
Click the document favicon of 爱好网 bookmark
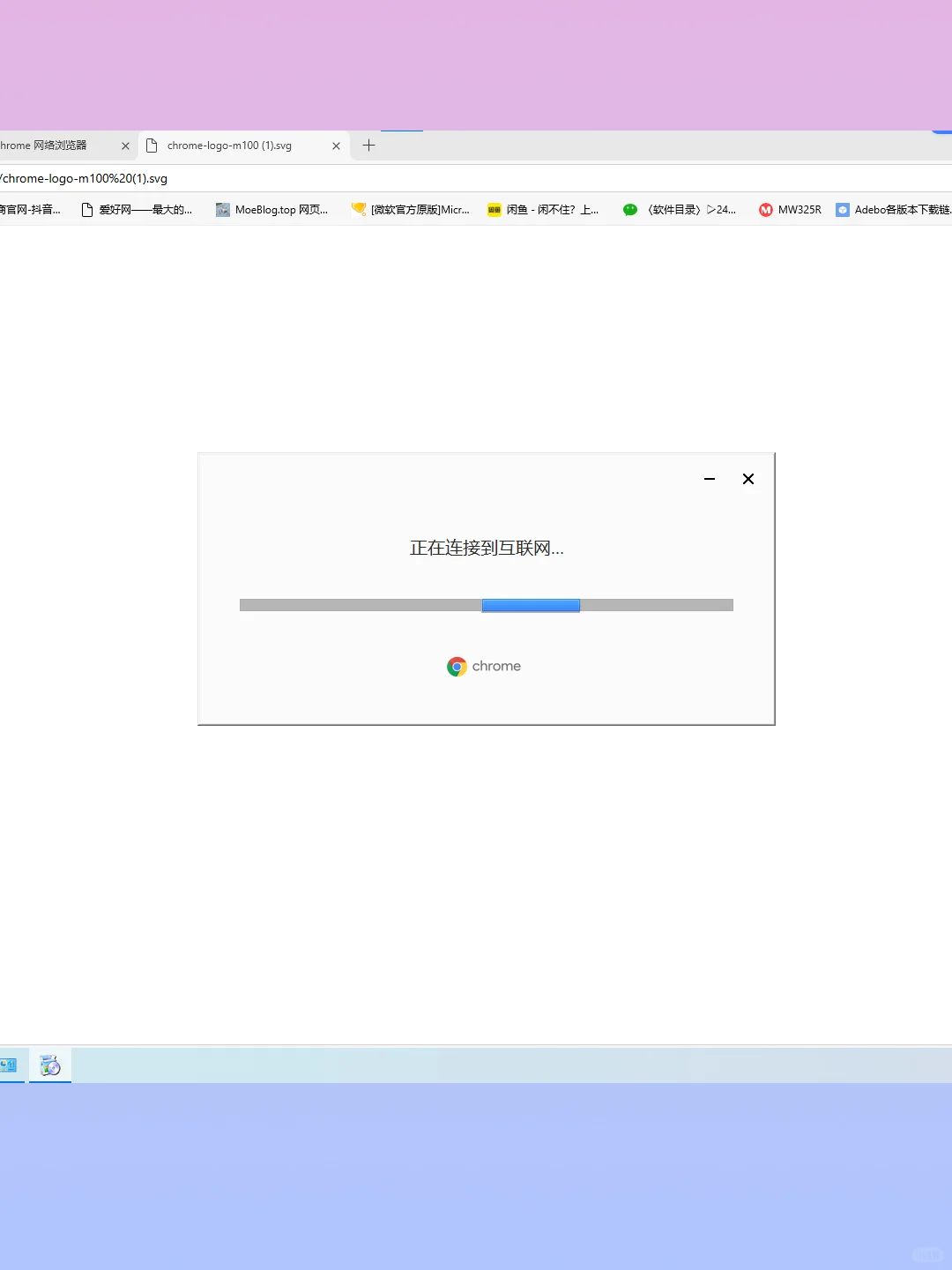point(86,209)
